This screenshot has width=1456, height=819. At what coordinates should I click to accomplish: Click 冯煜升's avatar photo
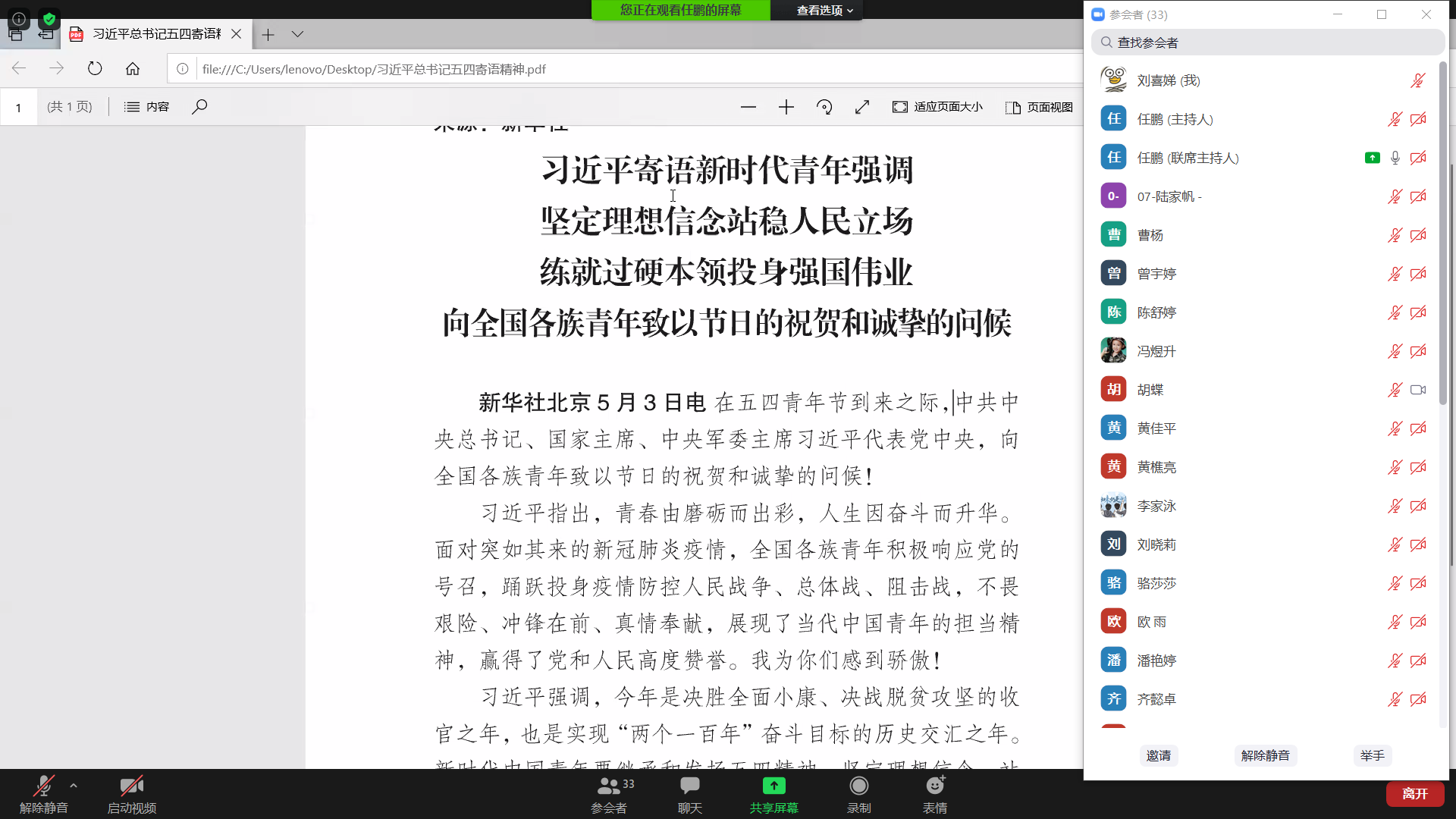pyautogui.click(x=1113, y=350)
